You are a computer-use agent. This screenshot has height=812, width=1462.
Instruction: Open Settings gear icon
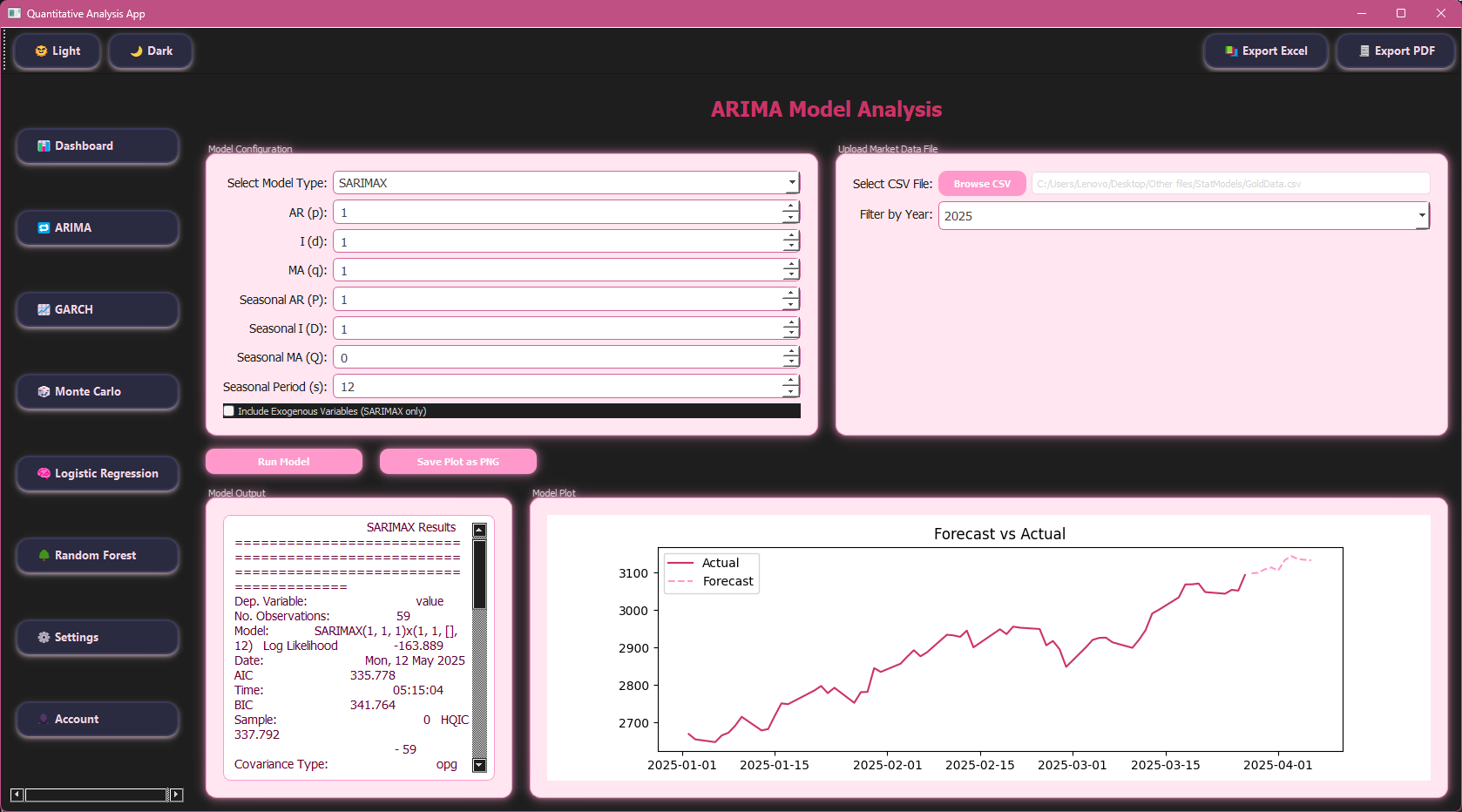click(x=44, y=638)
